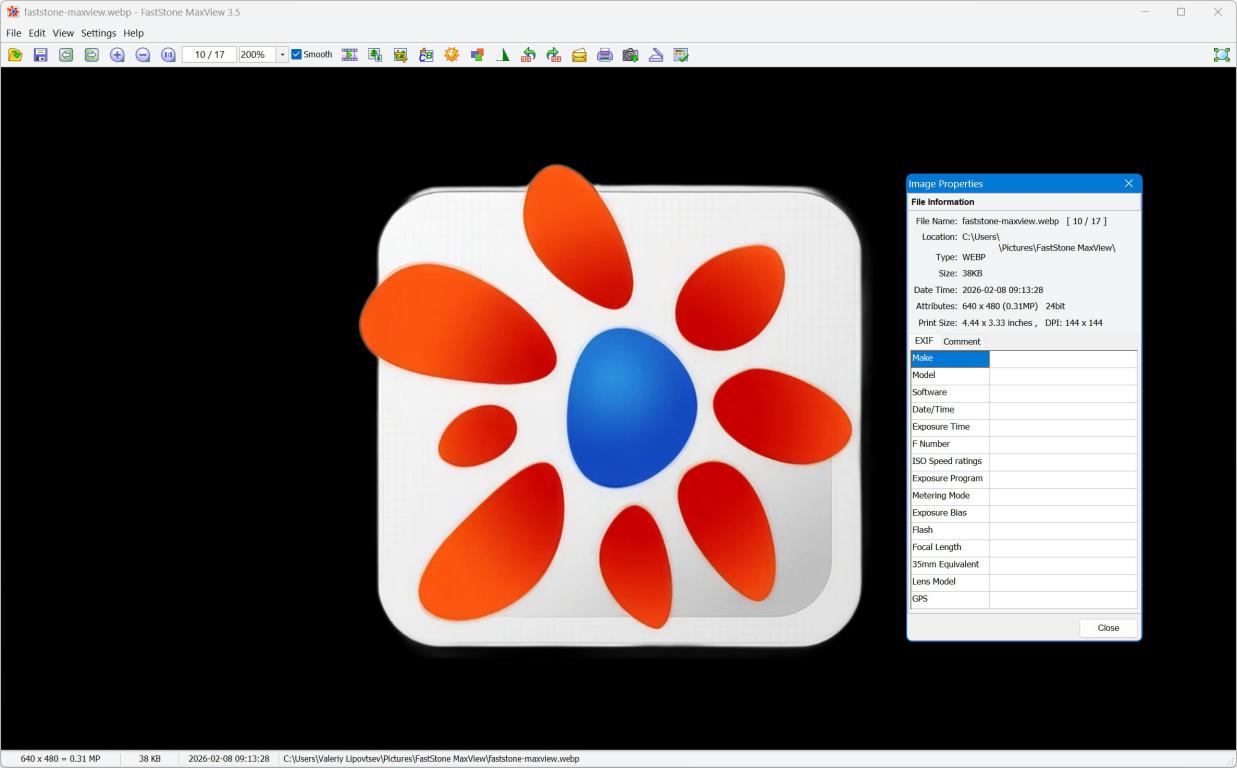
Task: Click the Open file folder icon
Action: pyautogui.click(x=15, y=55)
